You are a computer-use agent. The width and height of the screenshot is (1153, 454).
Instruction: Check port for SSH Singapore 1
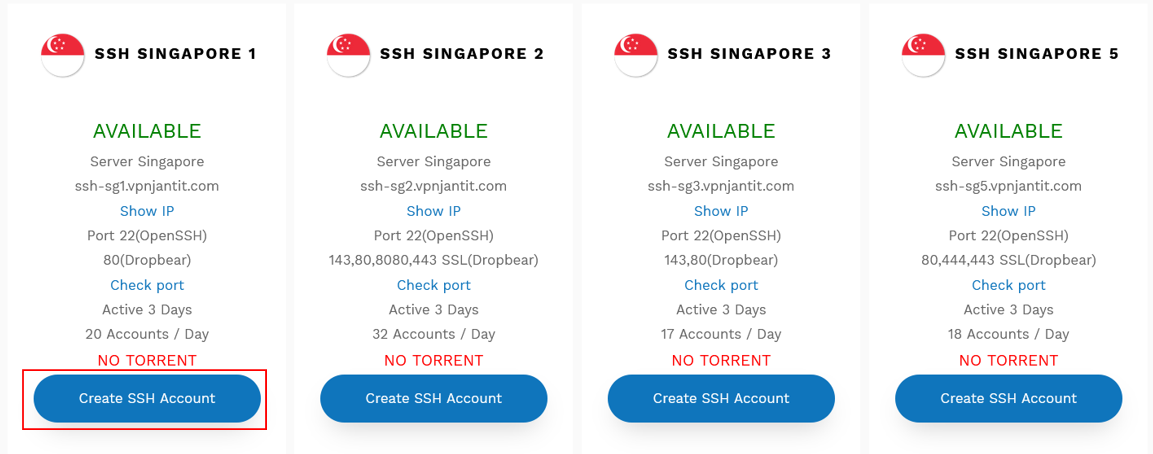(x=147, y=285)
